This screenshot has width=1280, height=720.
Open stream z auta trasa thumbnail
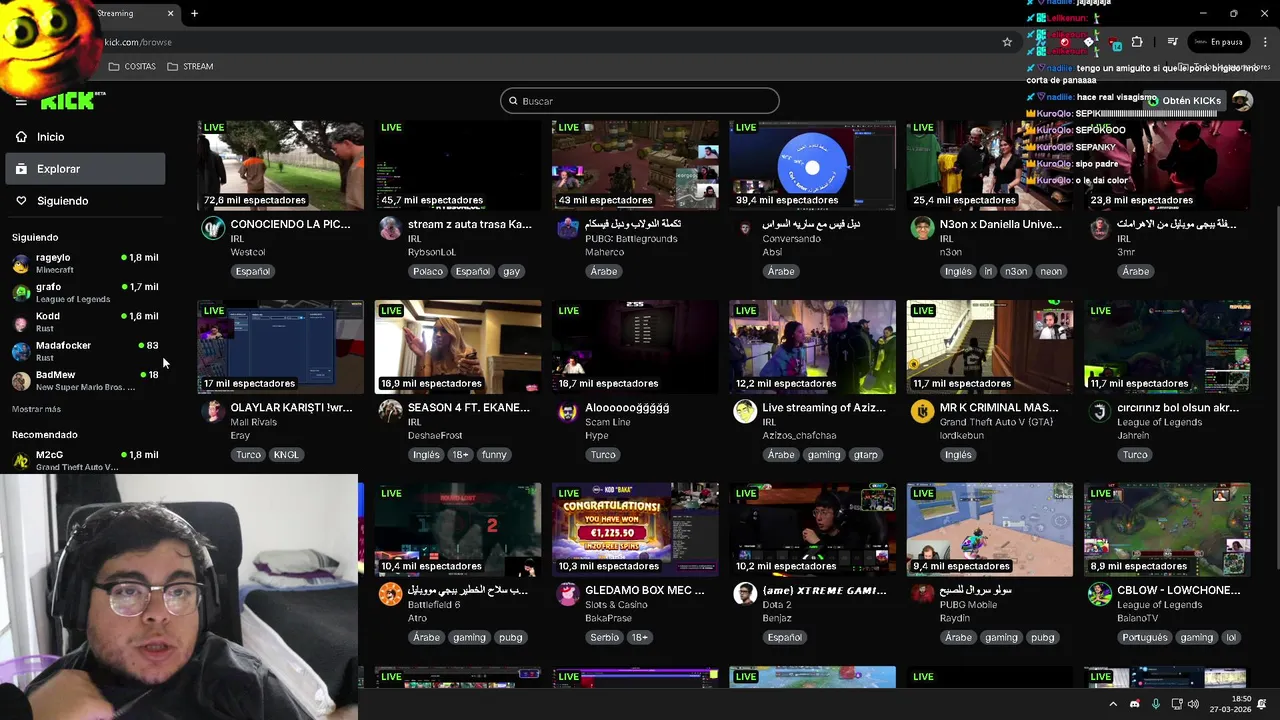pyautogui.click(x=458, y=165)
